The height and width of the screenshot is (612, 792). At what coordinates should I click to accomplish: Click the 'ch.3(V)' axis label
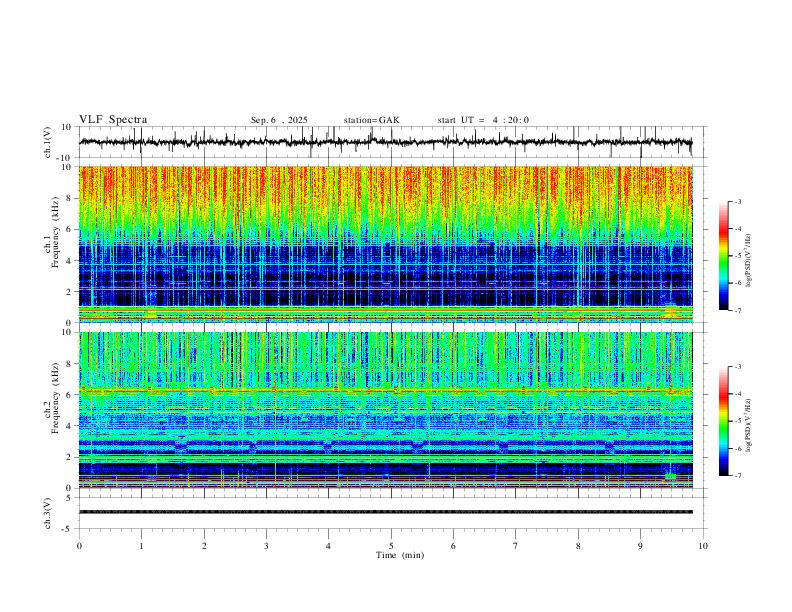[x=48, y=513]
